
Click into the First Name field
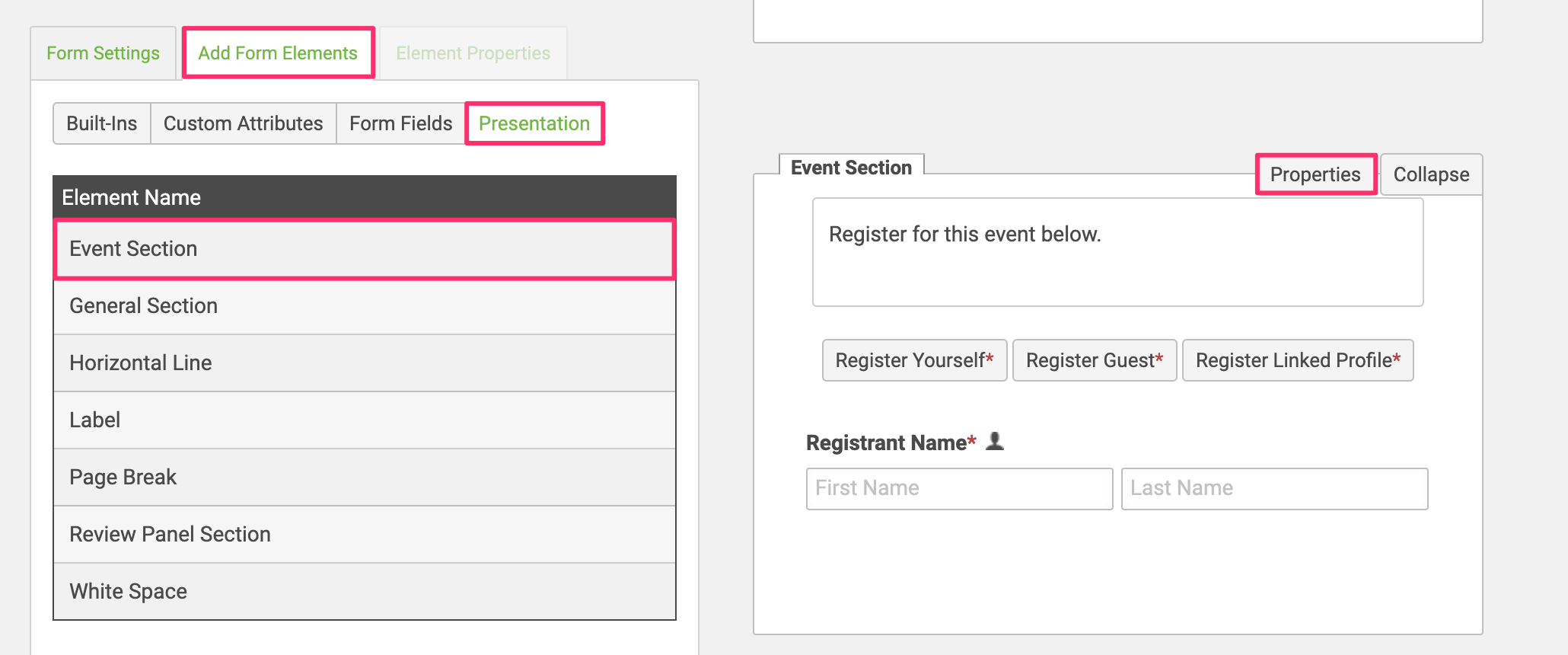click(959, 488)
